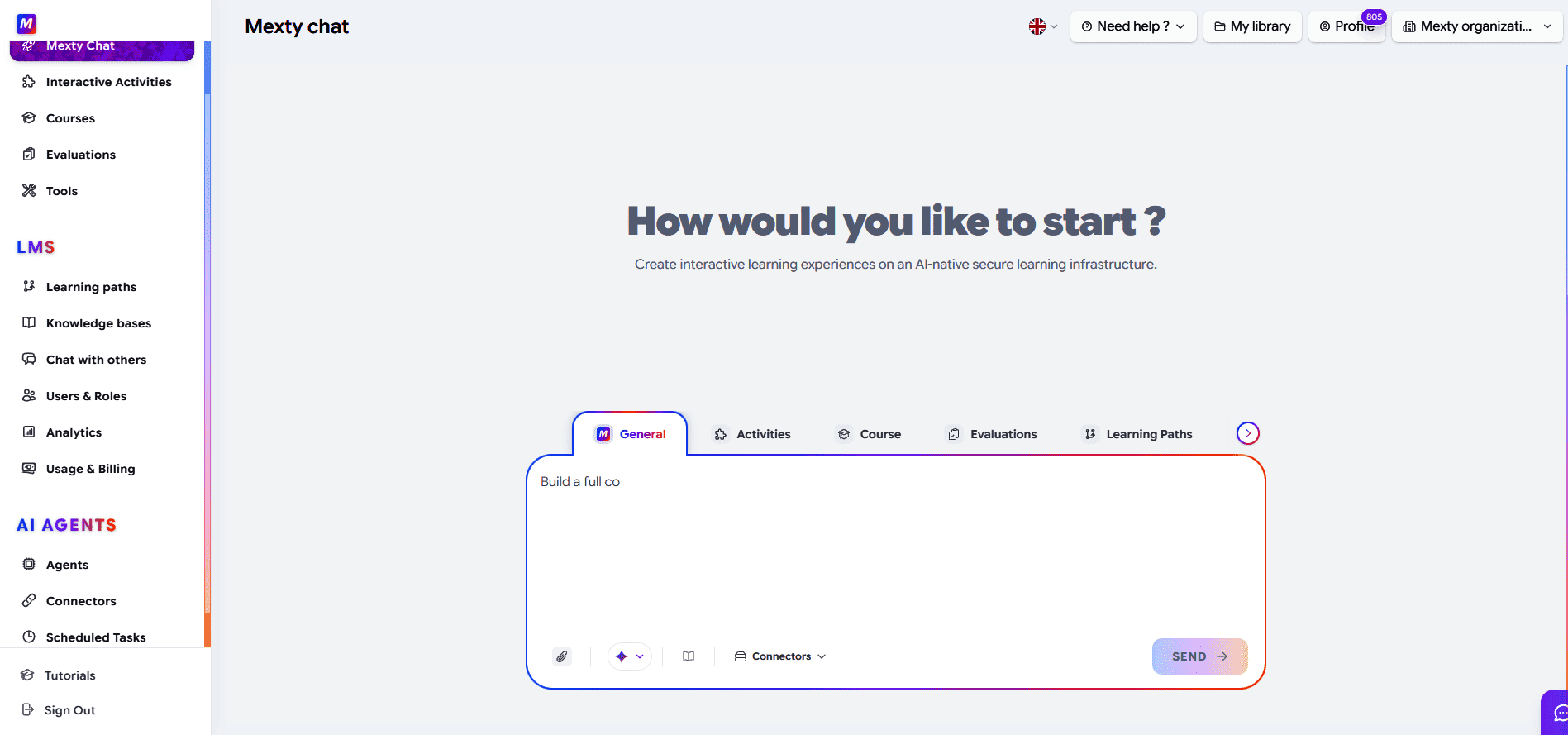Screen dimensions: 1568x735
Task: Open the Mexty organization switcher
Action: (1477, 26)
